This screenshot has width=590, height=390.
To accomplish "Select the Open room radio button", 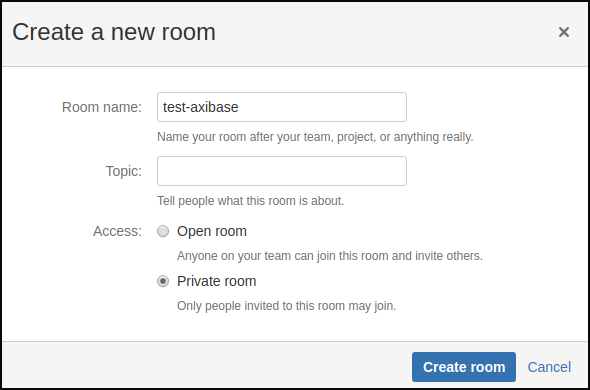I will tap(163, 231).
